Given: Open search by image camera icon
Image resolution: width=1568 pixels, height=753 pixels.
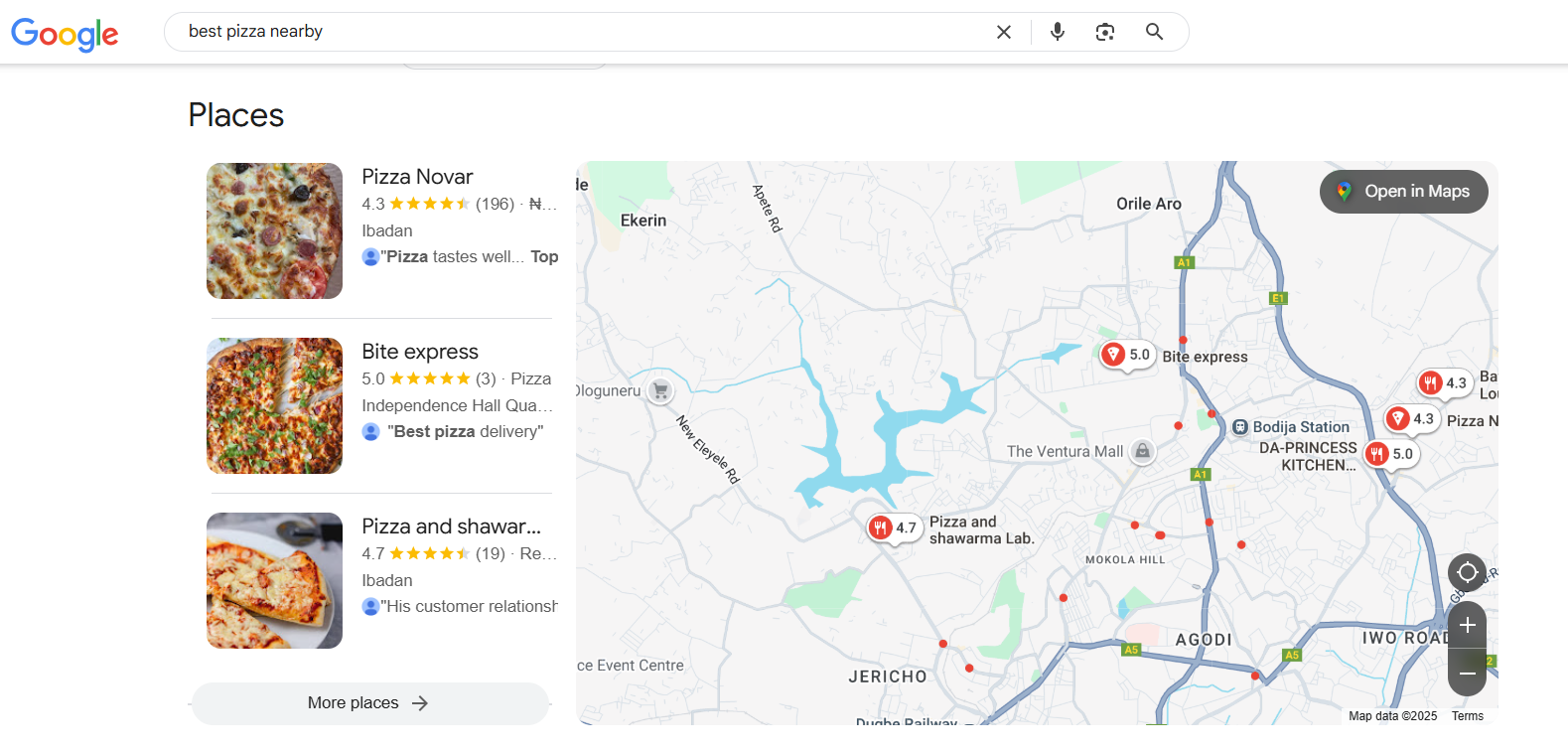Looking at the screenshot, I should [x=1105, y=32].
